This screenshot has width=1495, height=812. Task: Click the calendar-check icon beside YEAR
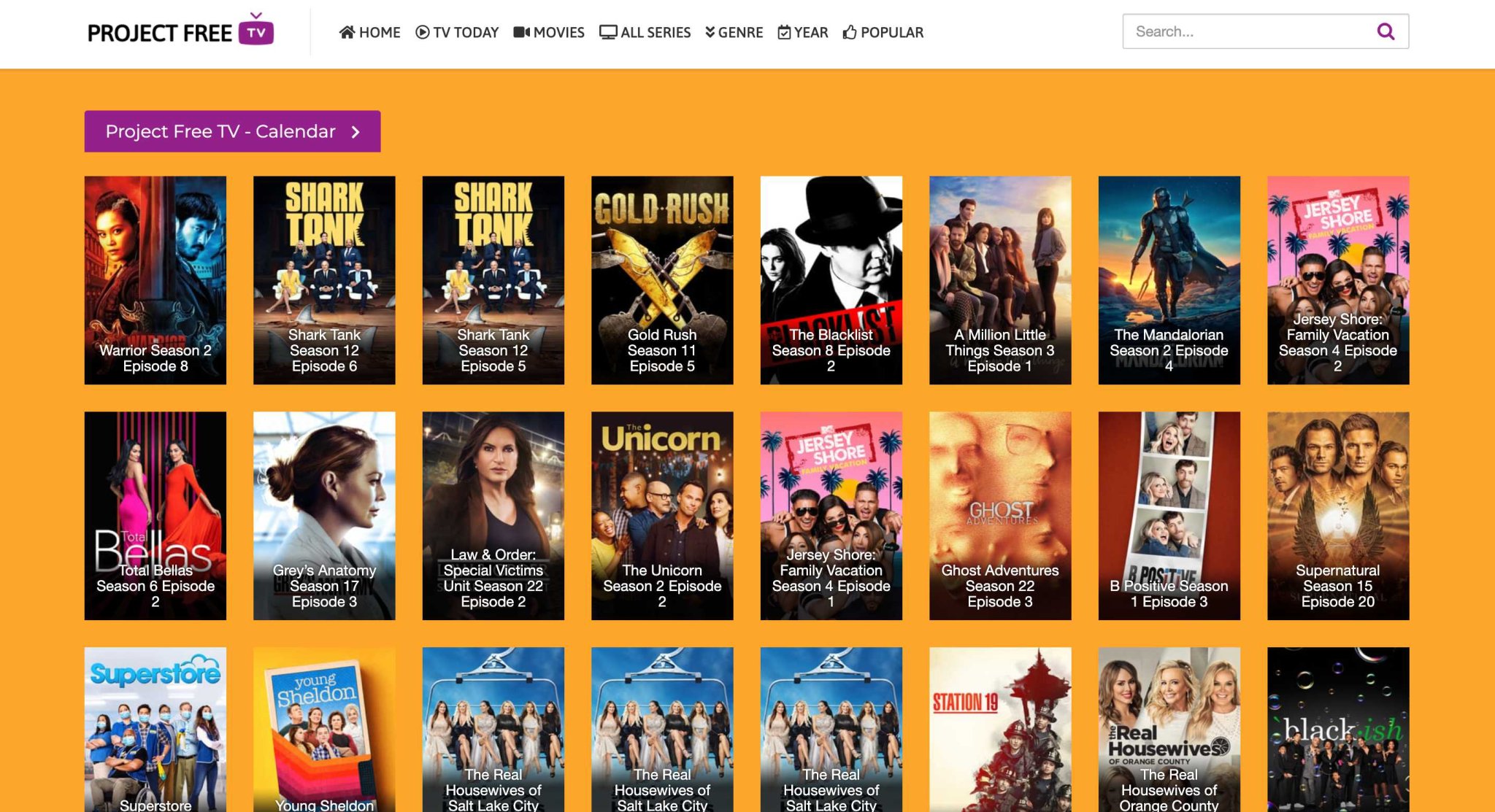pos(784,32)
